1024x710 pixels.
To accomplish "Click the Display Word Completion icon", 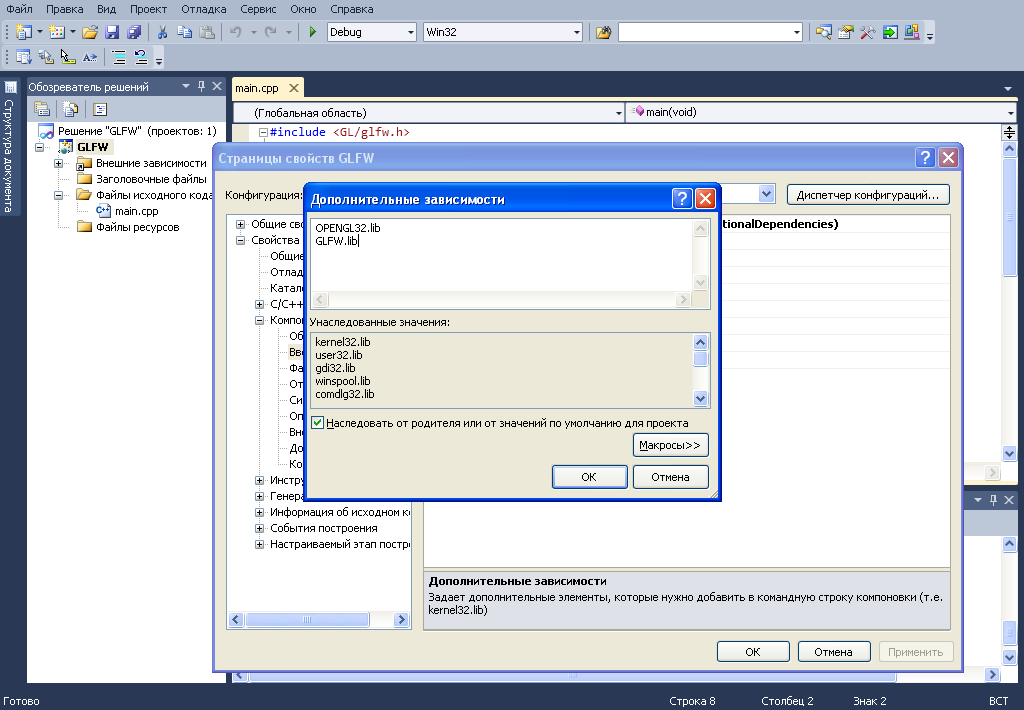I will click(x=90, y=57).
